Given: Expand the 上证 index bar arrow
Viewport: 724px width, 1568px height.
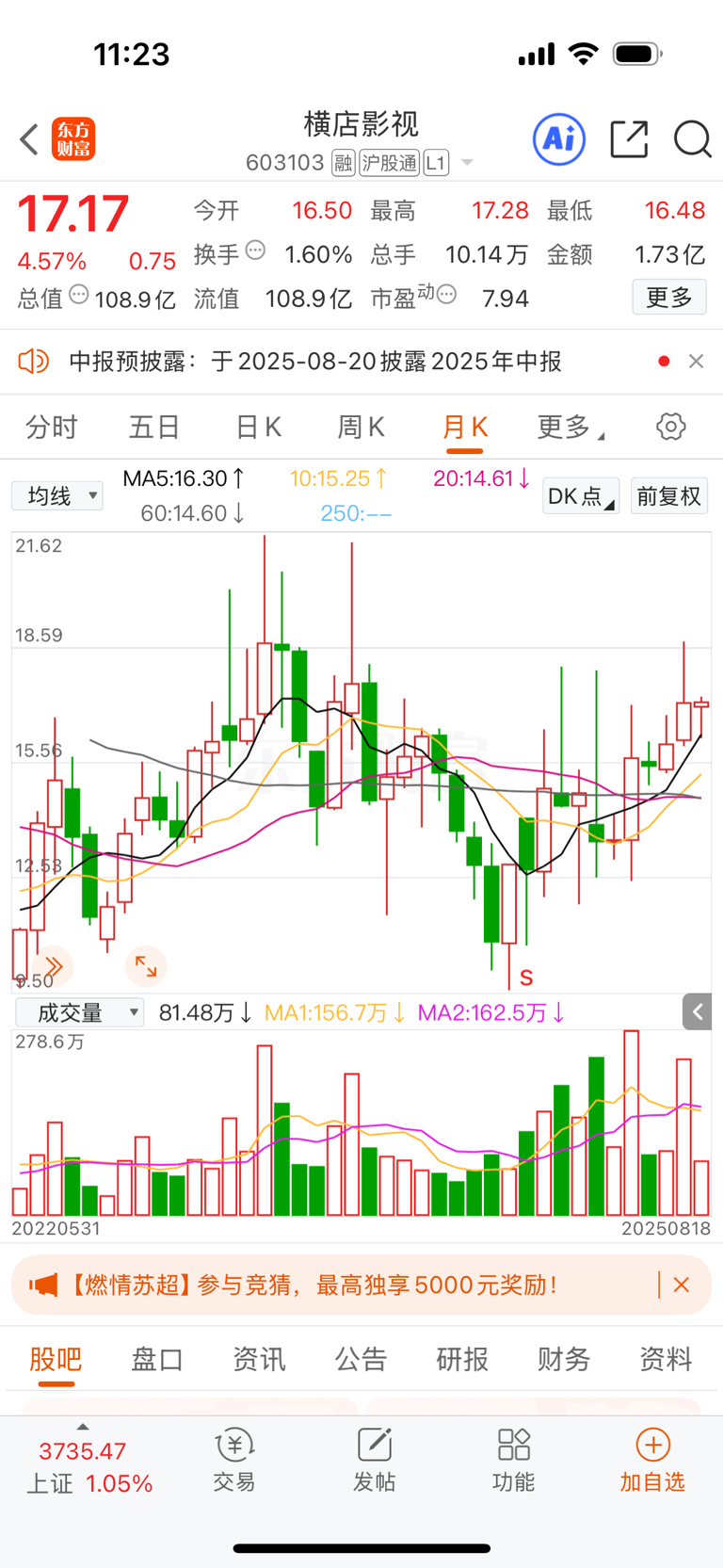Looking at the screenshot, I should pyautogui.click(x=83, y=1427).
